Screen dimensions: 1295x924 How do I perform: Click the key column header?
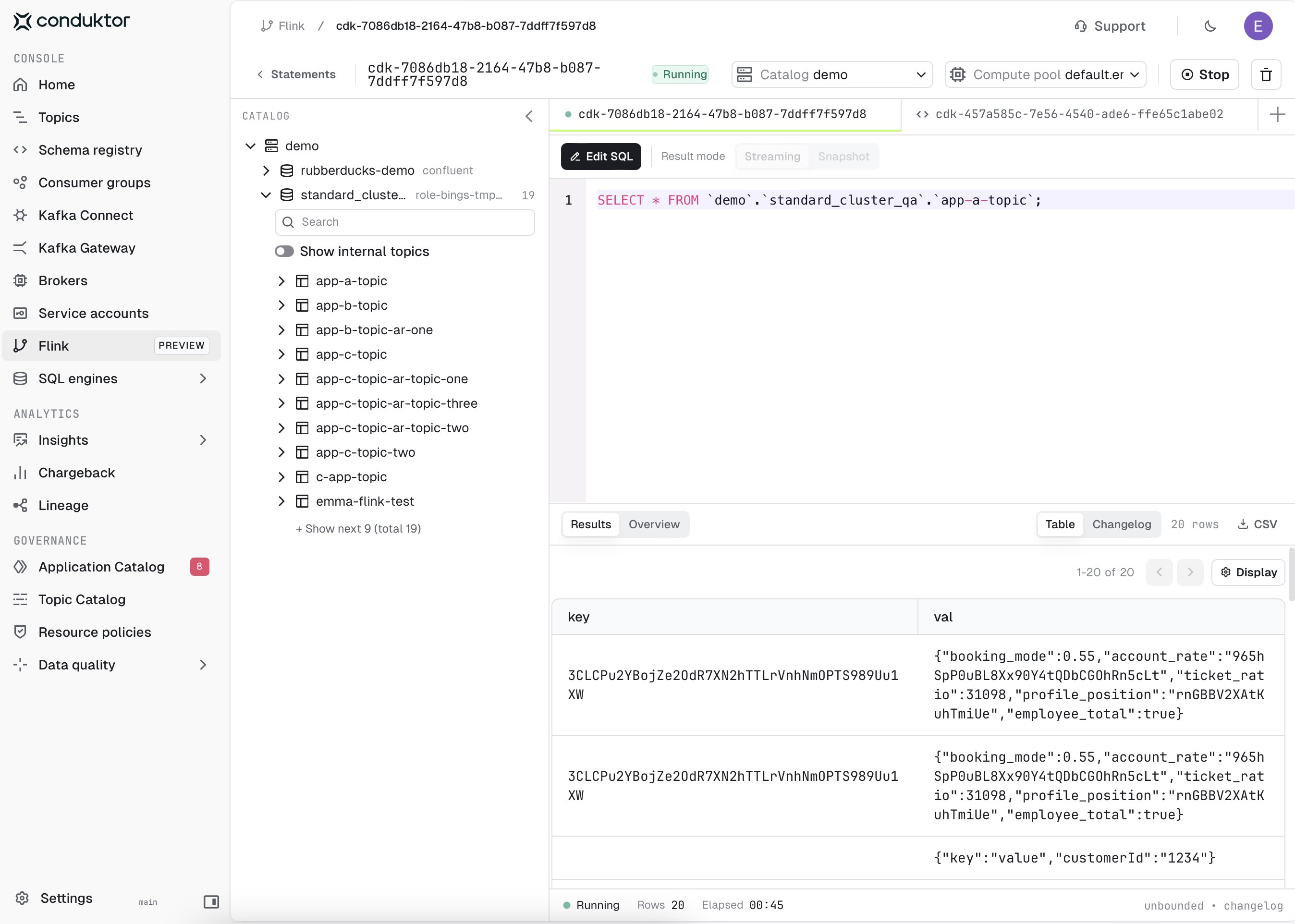[734, 617]
